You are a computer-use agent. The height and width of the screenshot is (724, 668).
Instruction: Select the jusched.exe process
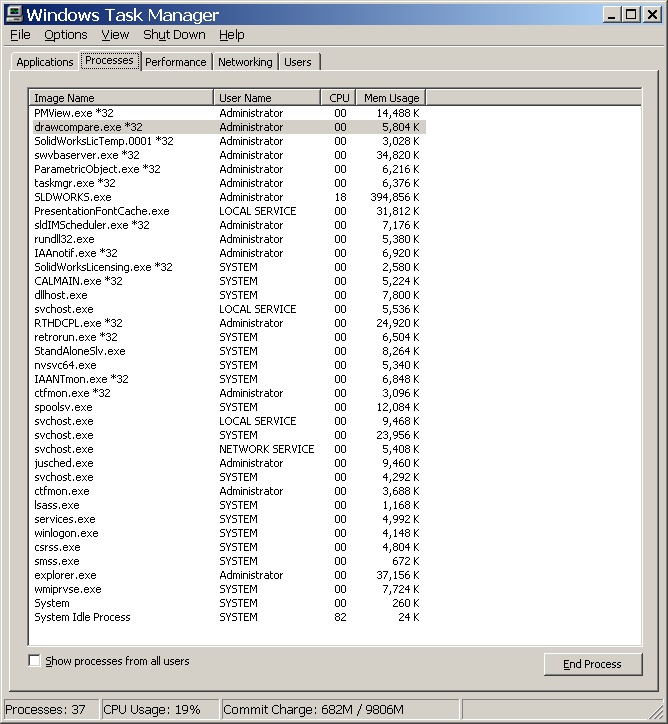[229, 463]
